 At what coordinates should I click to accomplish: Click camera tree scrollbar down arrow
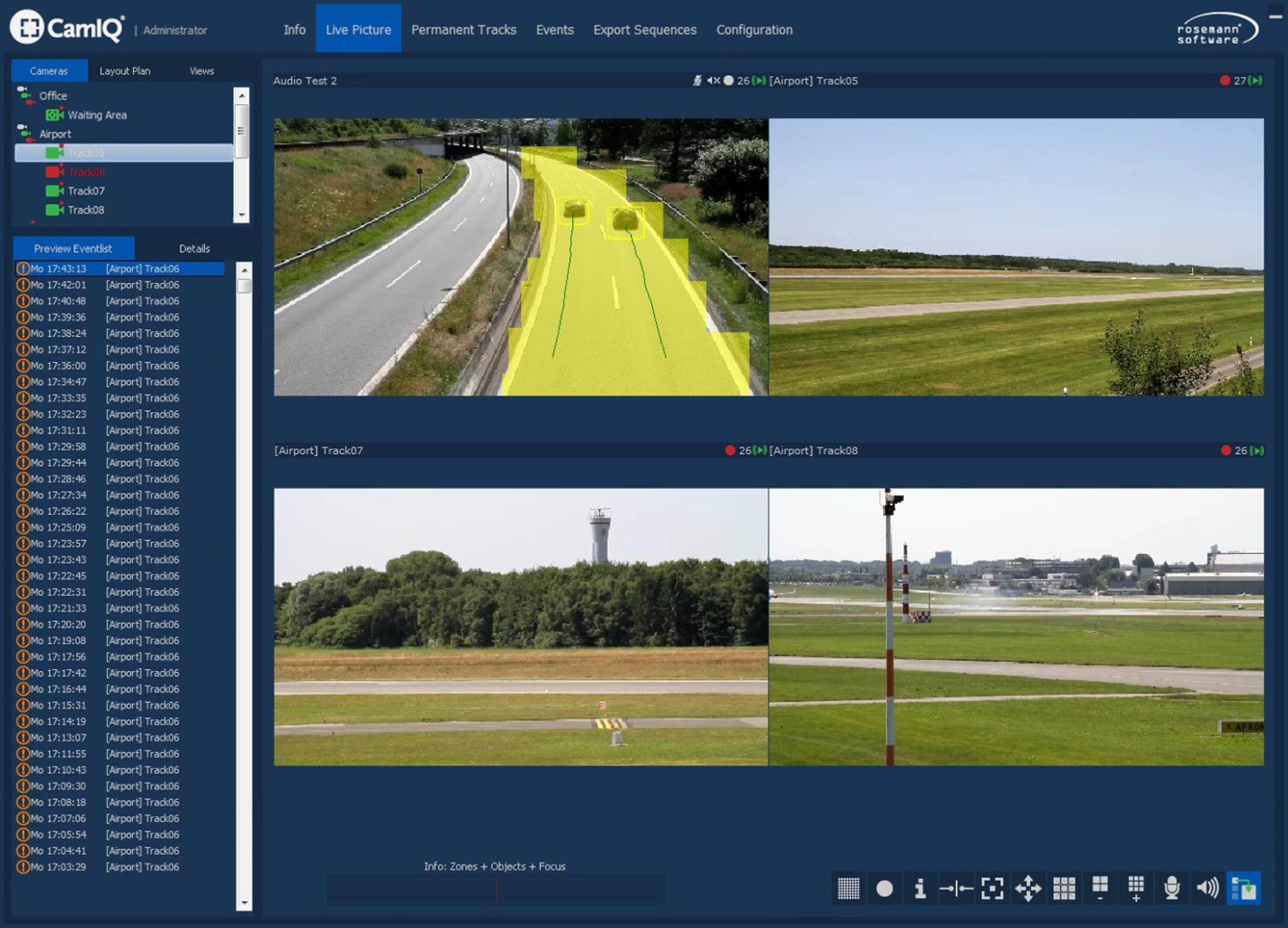click(241, 215)
